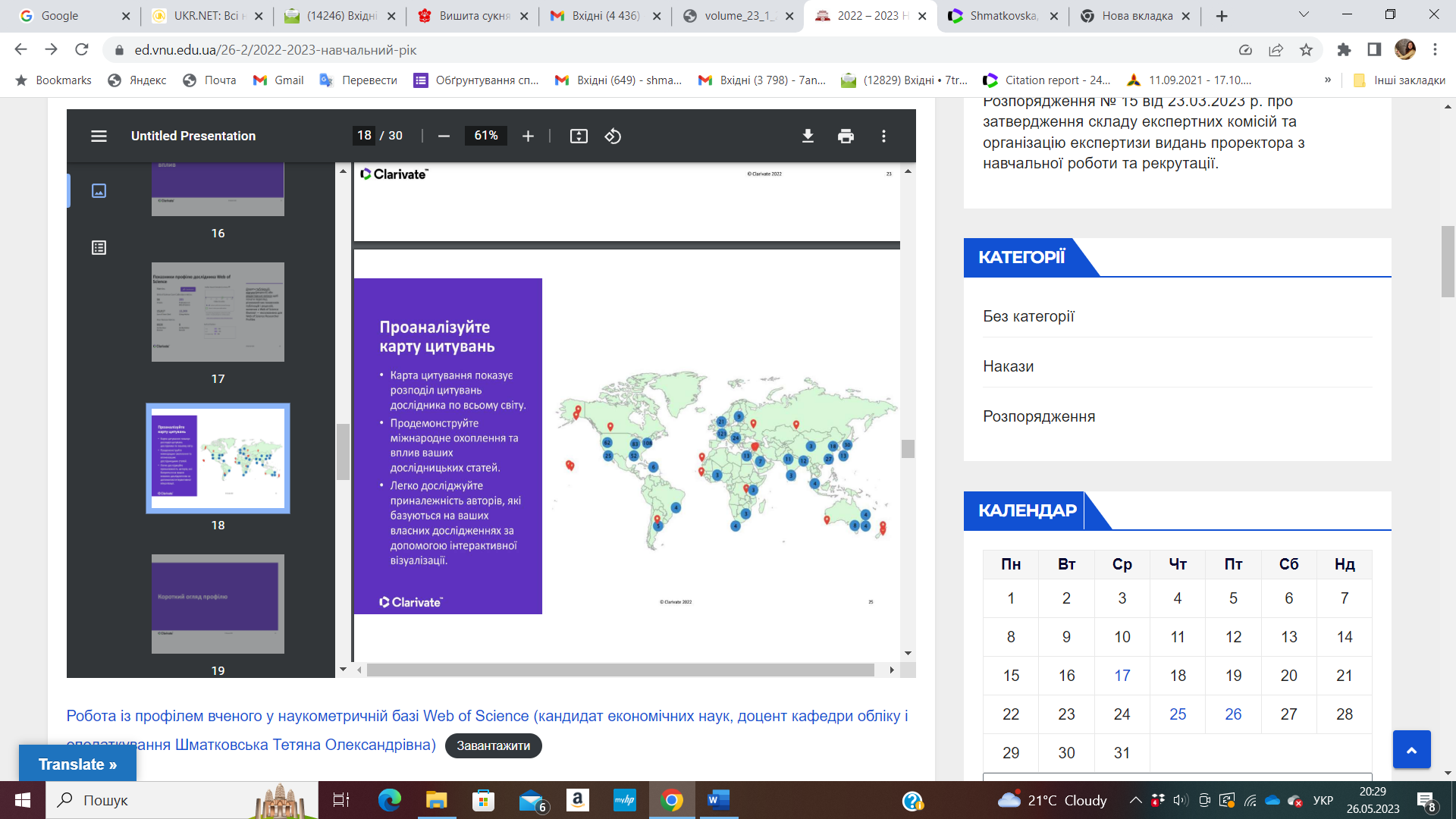1456x819 pixels.
Task: Bookmark this page with star icon
Action: coord(1306,50)
